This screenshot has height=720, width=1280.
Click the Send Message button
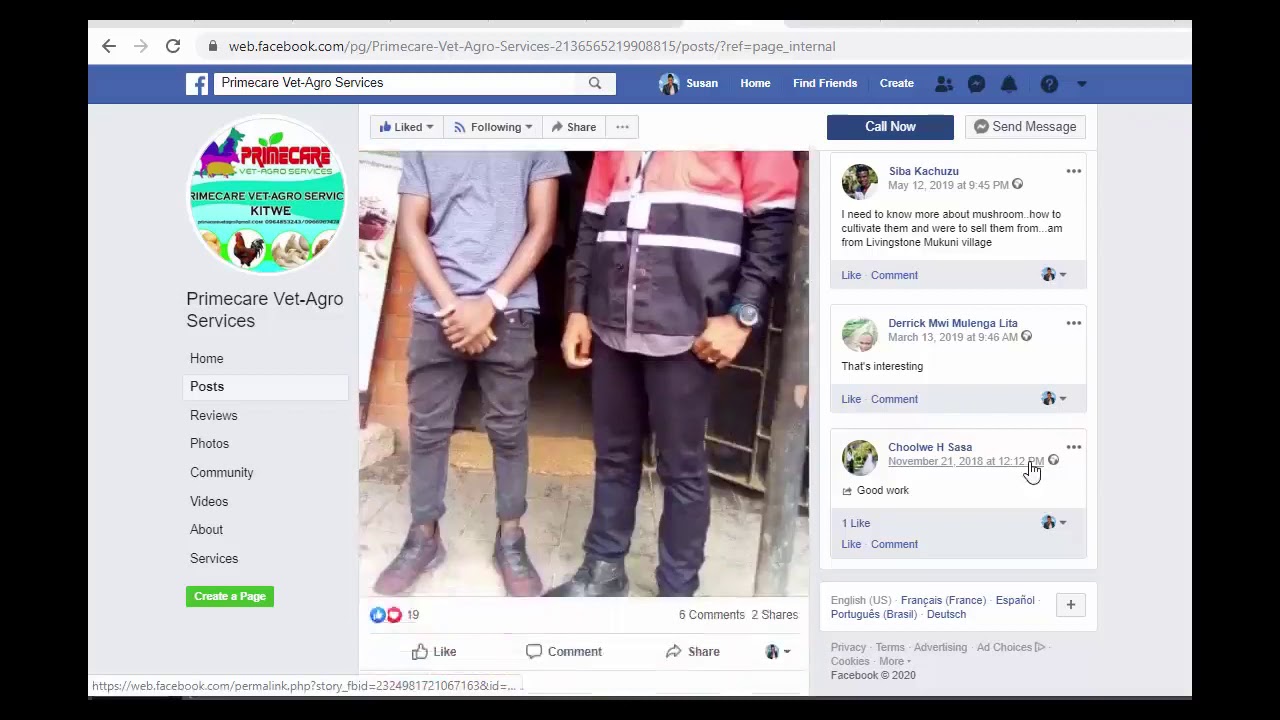click(x=1026, y=127)
